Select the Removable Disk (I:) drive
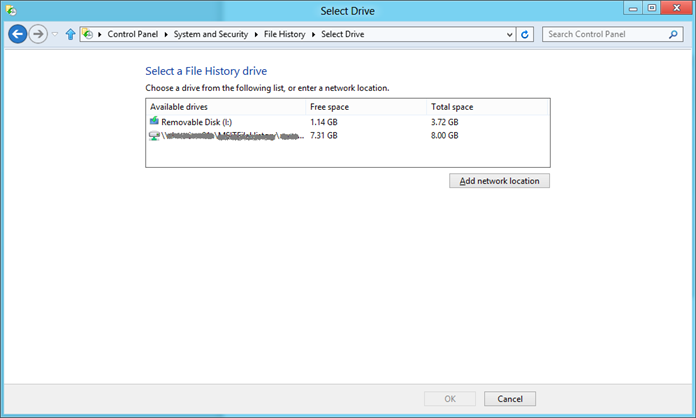696x418 pixels. click(x=348, y=122)
